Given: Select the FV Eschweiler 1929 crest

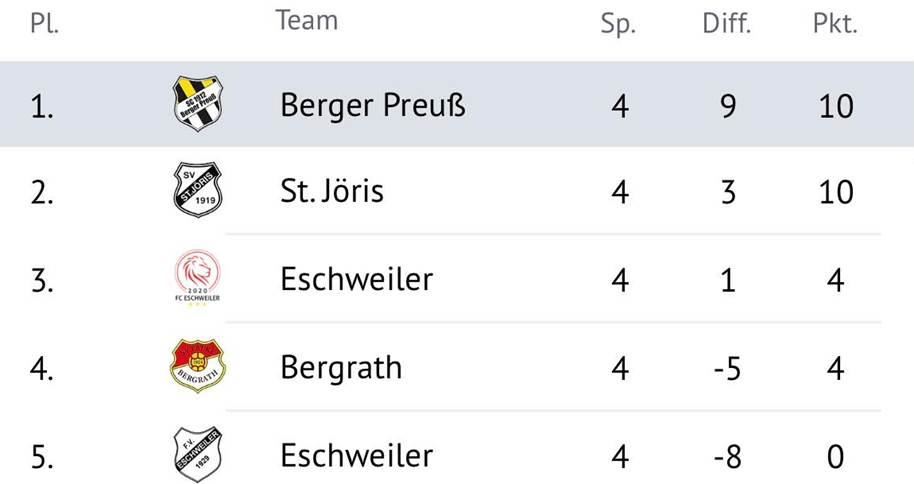Looking at the screenshot, I should pos(198,454).
